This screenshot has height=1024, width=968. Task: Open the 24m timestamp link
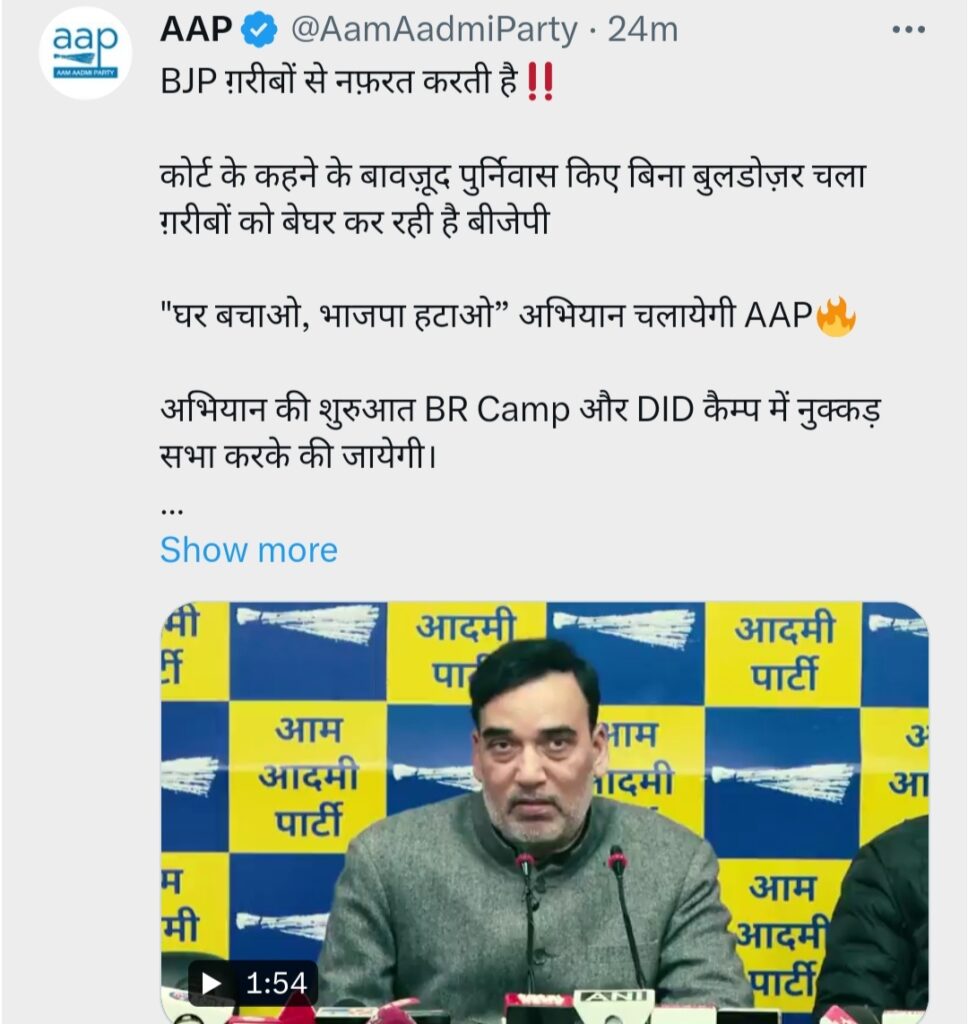tap(643, 29)
